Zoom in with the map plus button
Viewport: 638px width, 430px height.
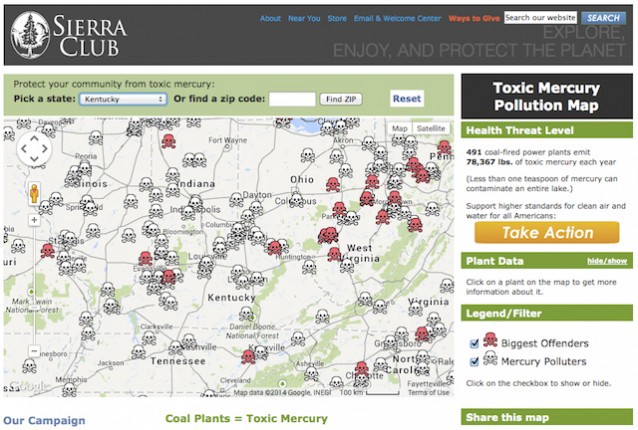click(x=34, y=220)
